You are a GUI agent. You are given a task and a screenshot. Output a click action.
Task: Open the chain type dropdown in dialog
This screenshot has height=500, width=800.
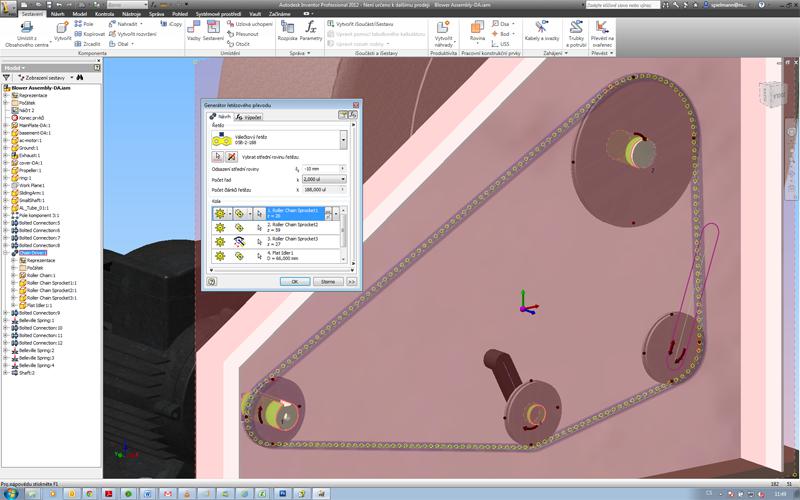tap(345, 139)
